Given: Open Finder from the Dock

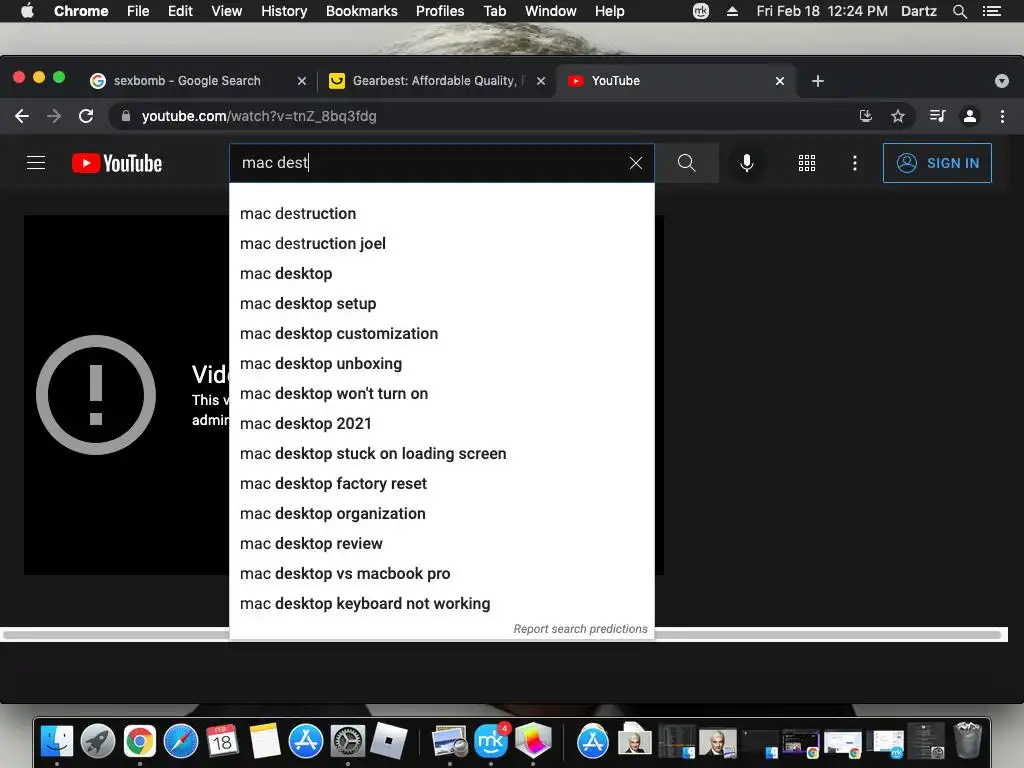Looking at the screenshot, I should (x=57, y=741).
